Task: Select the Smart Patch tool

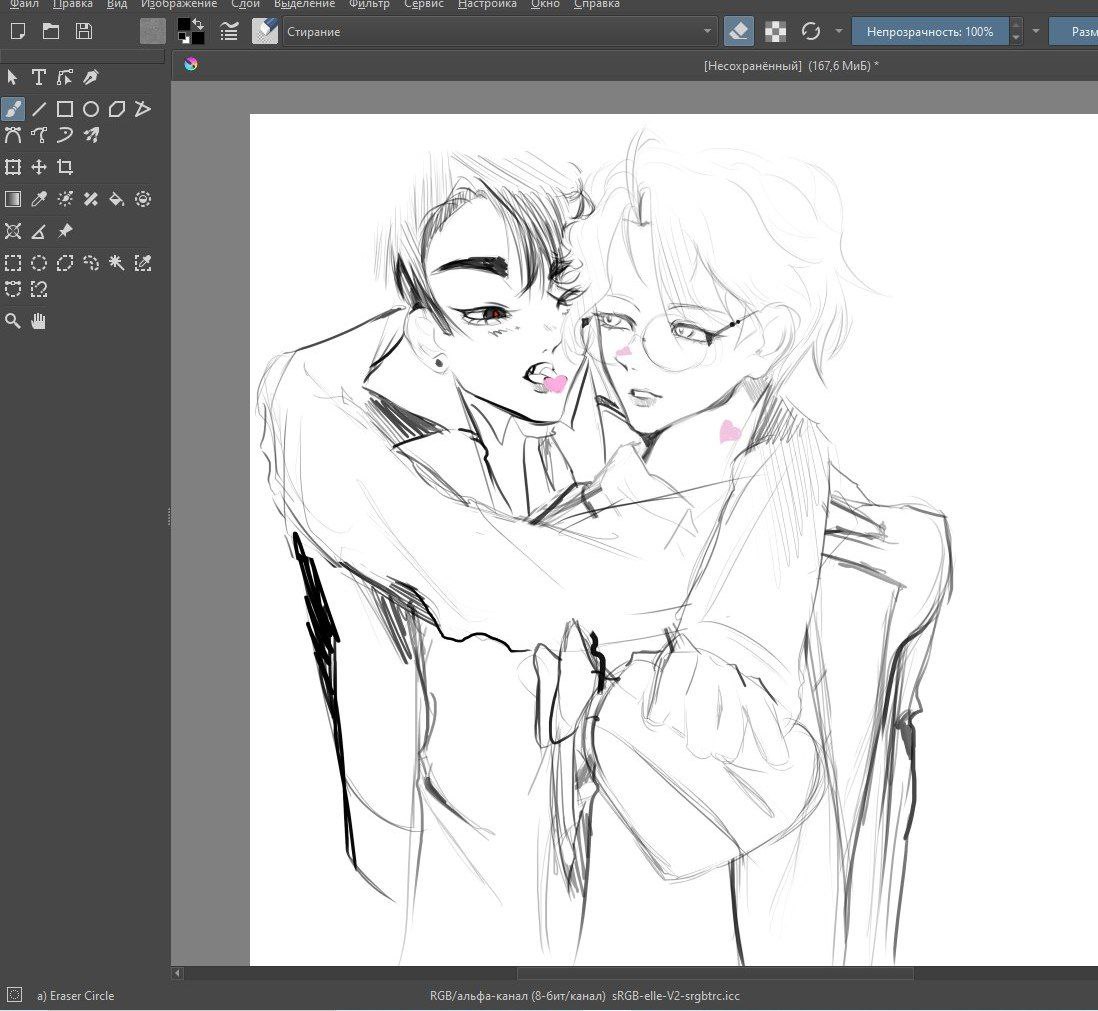Action: click(x=90, y=200)
